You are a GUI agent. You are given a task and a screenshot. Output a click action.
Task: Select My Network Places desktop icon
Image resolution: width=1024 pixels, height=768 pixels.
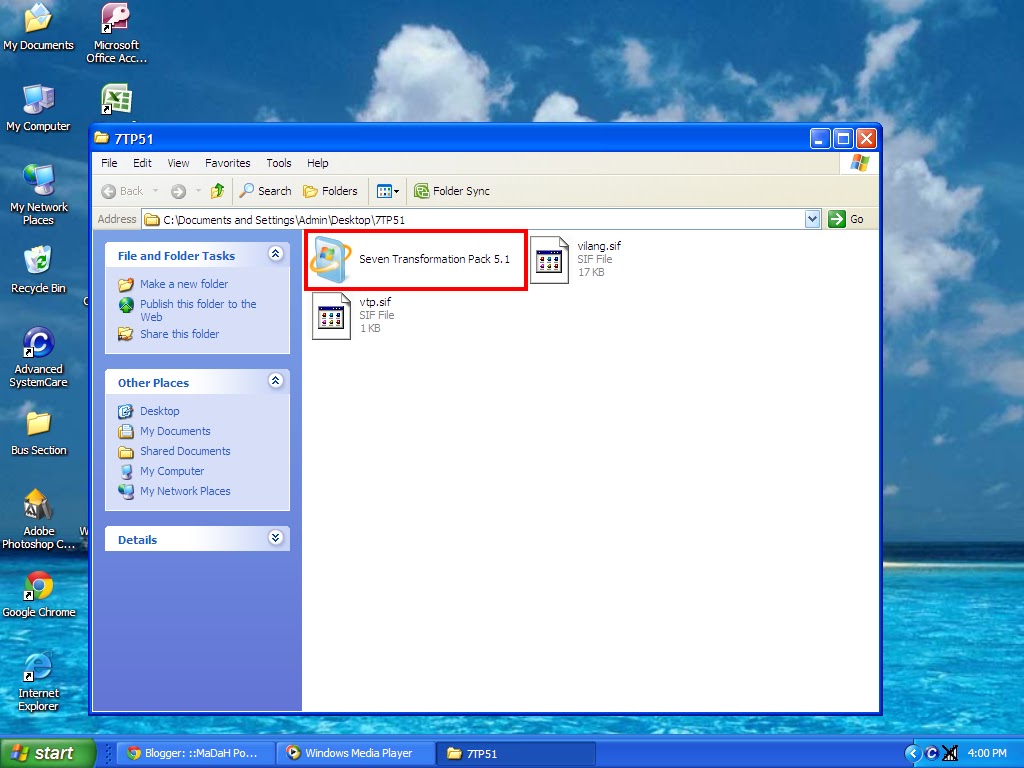tap(39, 195)
